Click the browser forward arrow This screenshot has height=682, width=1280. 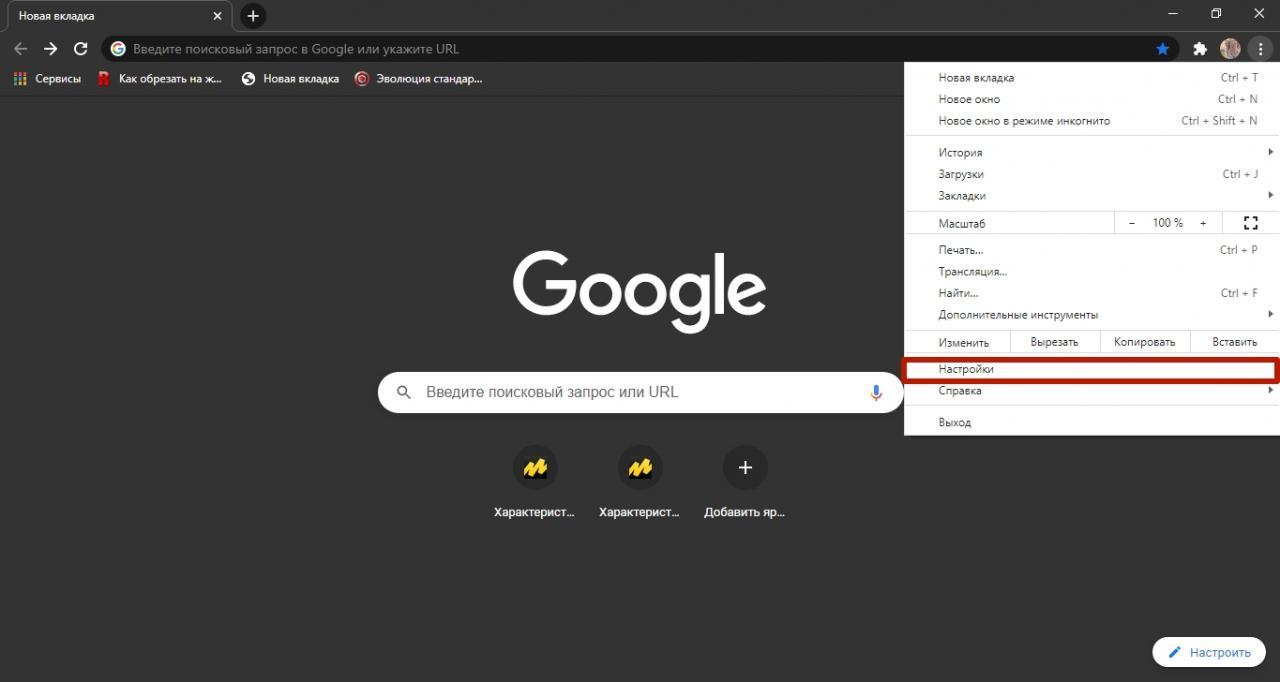(x=51, y=48)
